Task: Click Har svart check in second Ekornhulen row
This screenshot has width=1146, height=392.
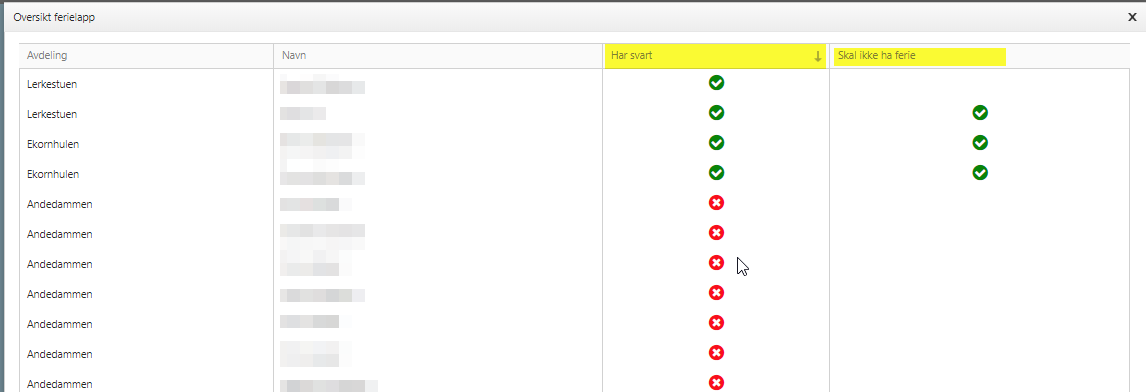Action: 716,173
